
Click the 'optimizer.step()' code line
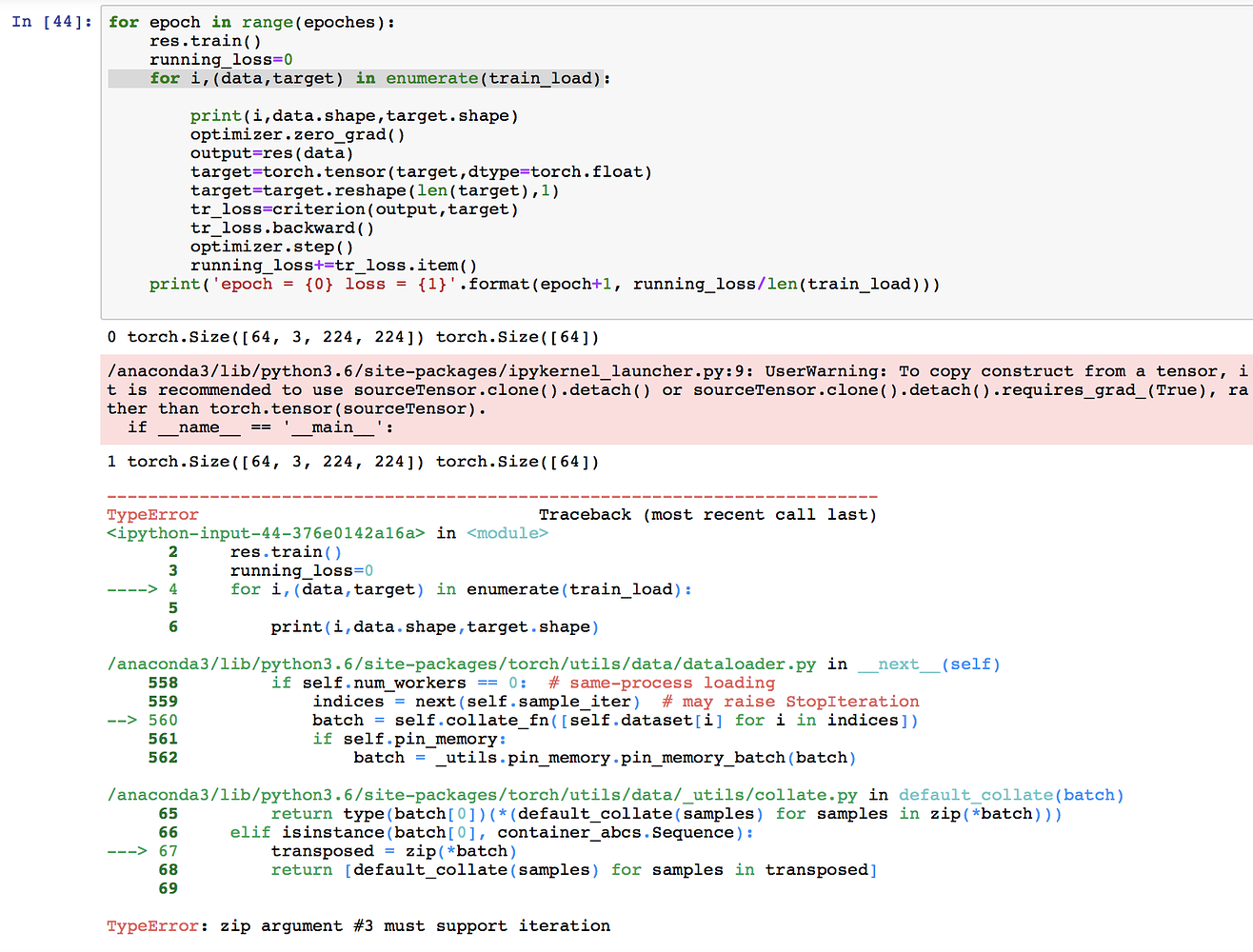point(271,247)
